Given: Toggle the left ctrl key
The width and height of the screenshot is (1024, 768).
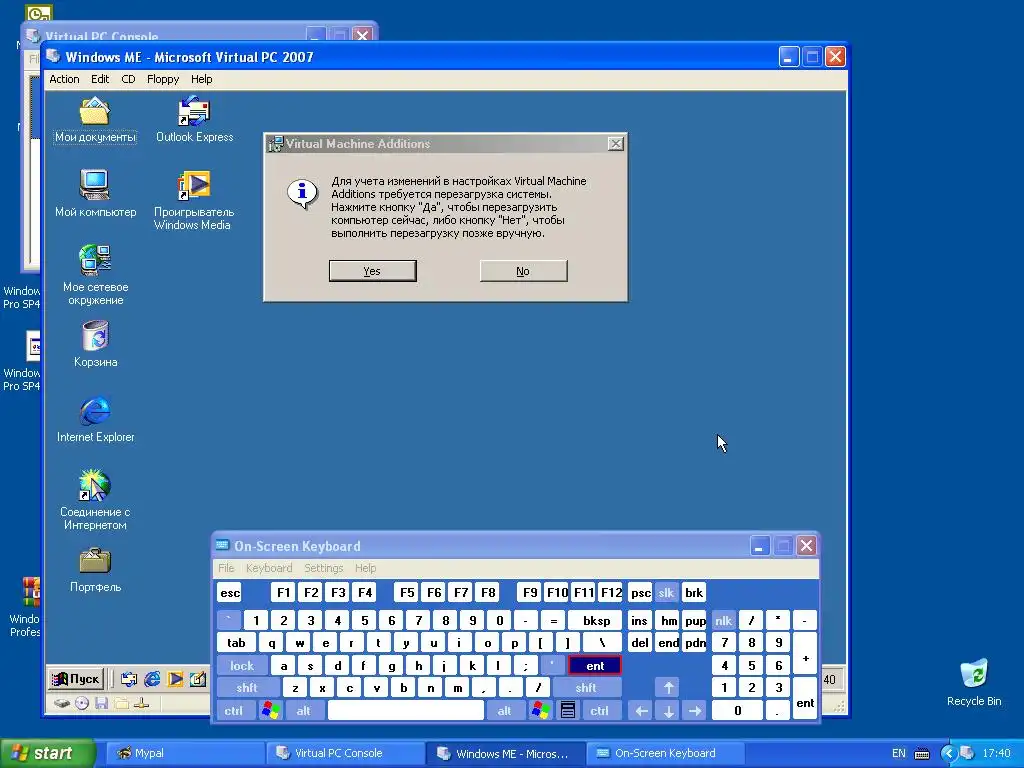Looking at the screenshot, I should pyautogui.click(x=233, y=710).
